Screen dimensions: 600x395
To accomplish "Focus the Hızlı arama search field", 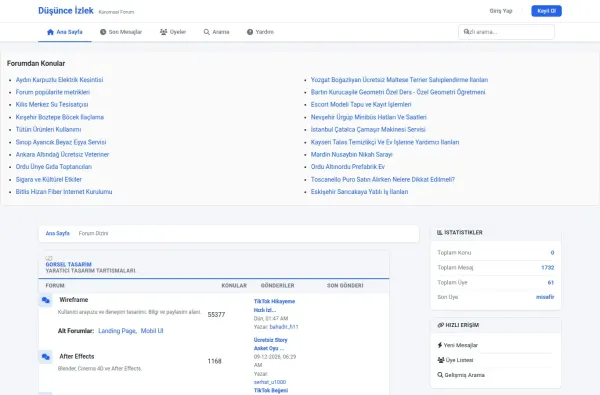I will 506,32.
